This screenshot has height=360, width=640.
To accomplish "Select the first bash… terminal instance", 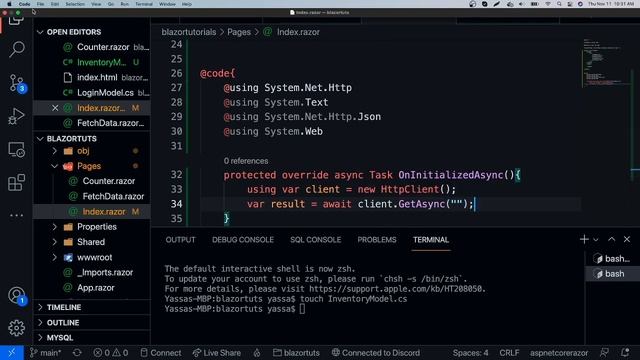I will (612, 259).
